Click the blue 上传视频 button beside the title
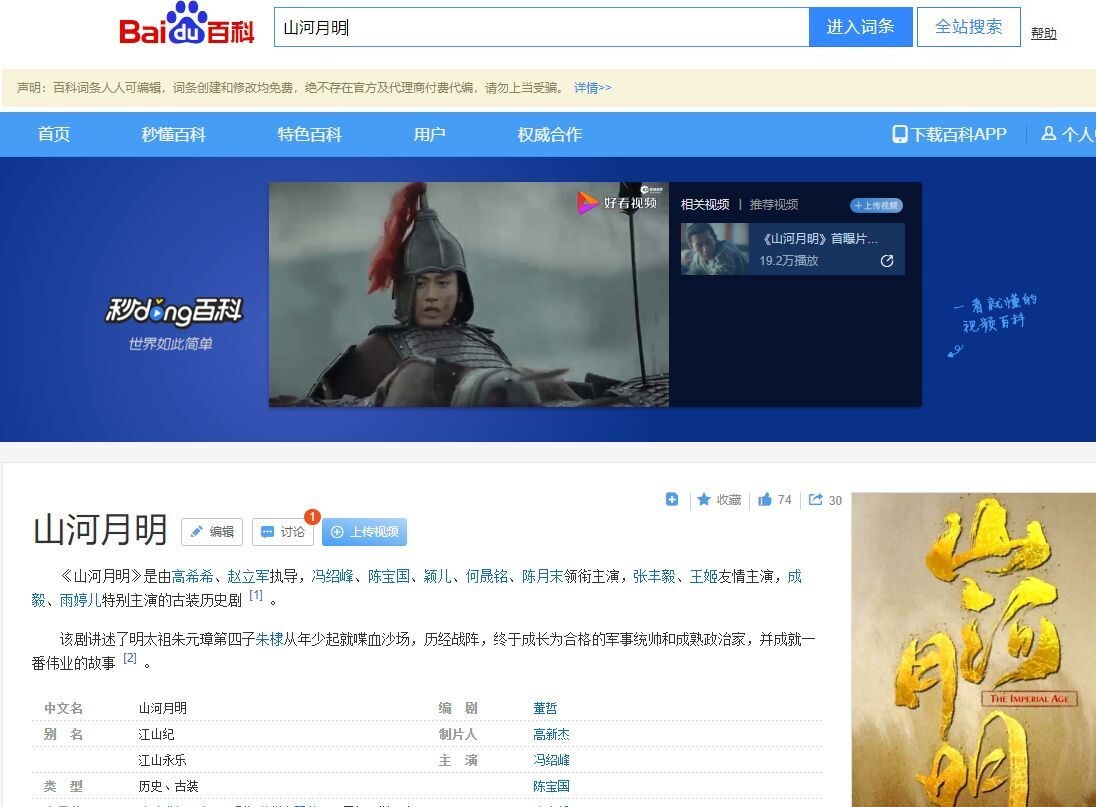Viewport: 1096px width, 807px height. (364, 532)
